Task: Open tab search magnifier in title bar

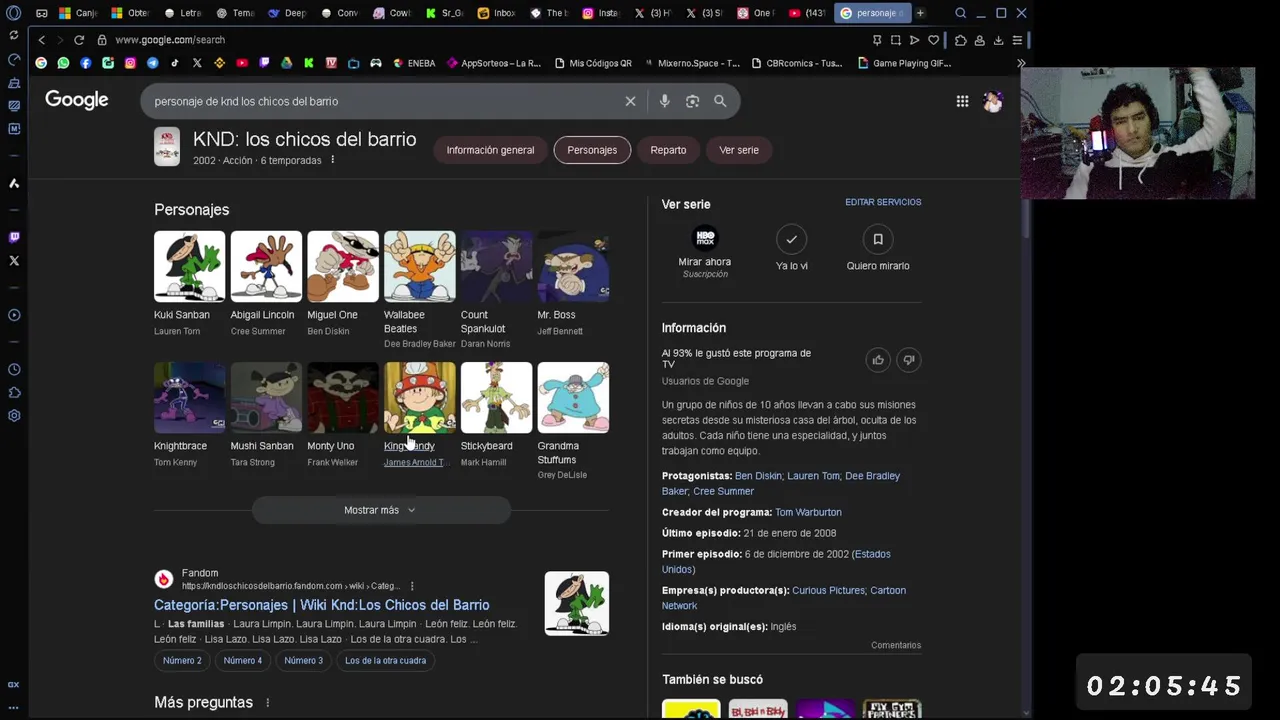Action: point(961,13)
